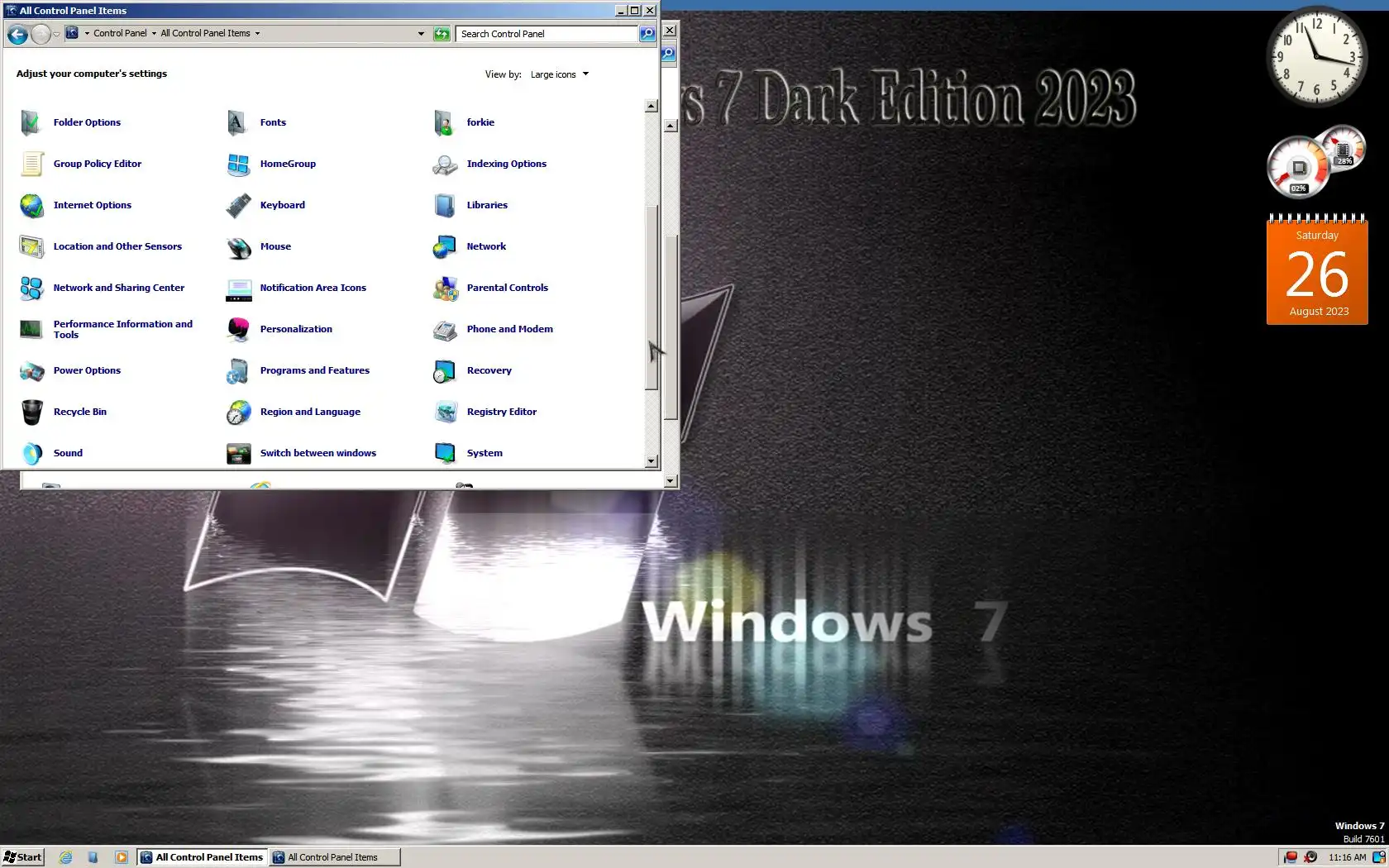Screen dimensions: 1389x868
Task: Close the rear Control Panel window
Action: [x=670, y=31]
